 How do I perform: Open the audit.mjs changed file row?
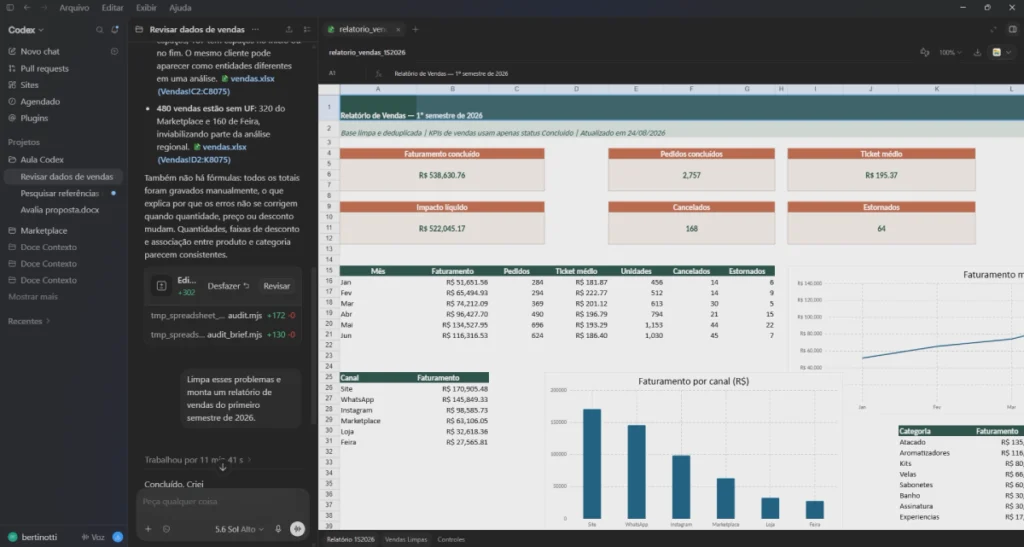(x=223, y=315)
